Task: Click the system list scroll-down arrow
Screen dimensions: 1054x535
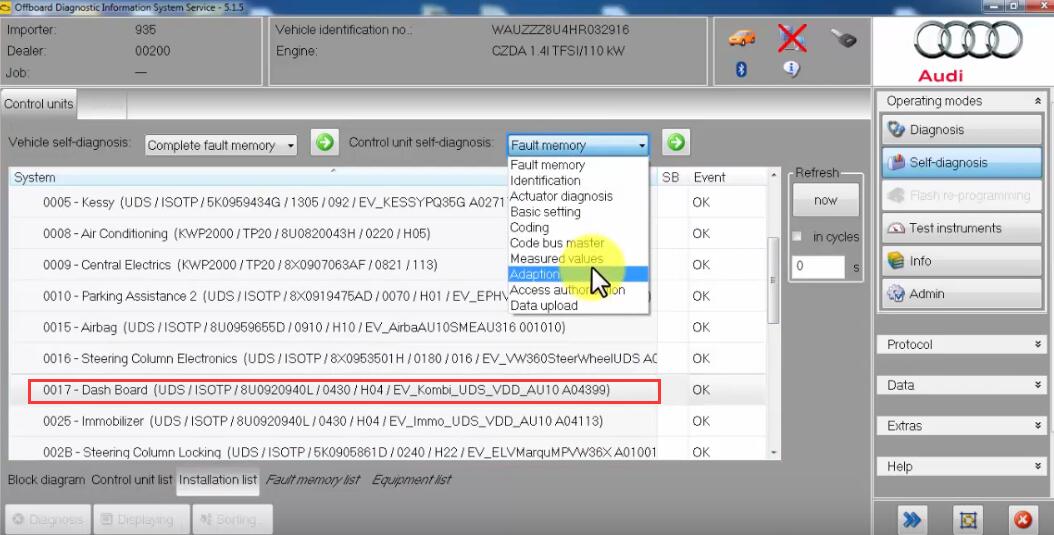Action: click(x=774, y=452)
